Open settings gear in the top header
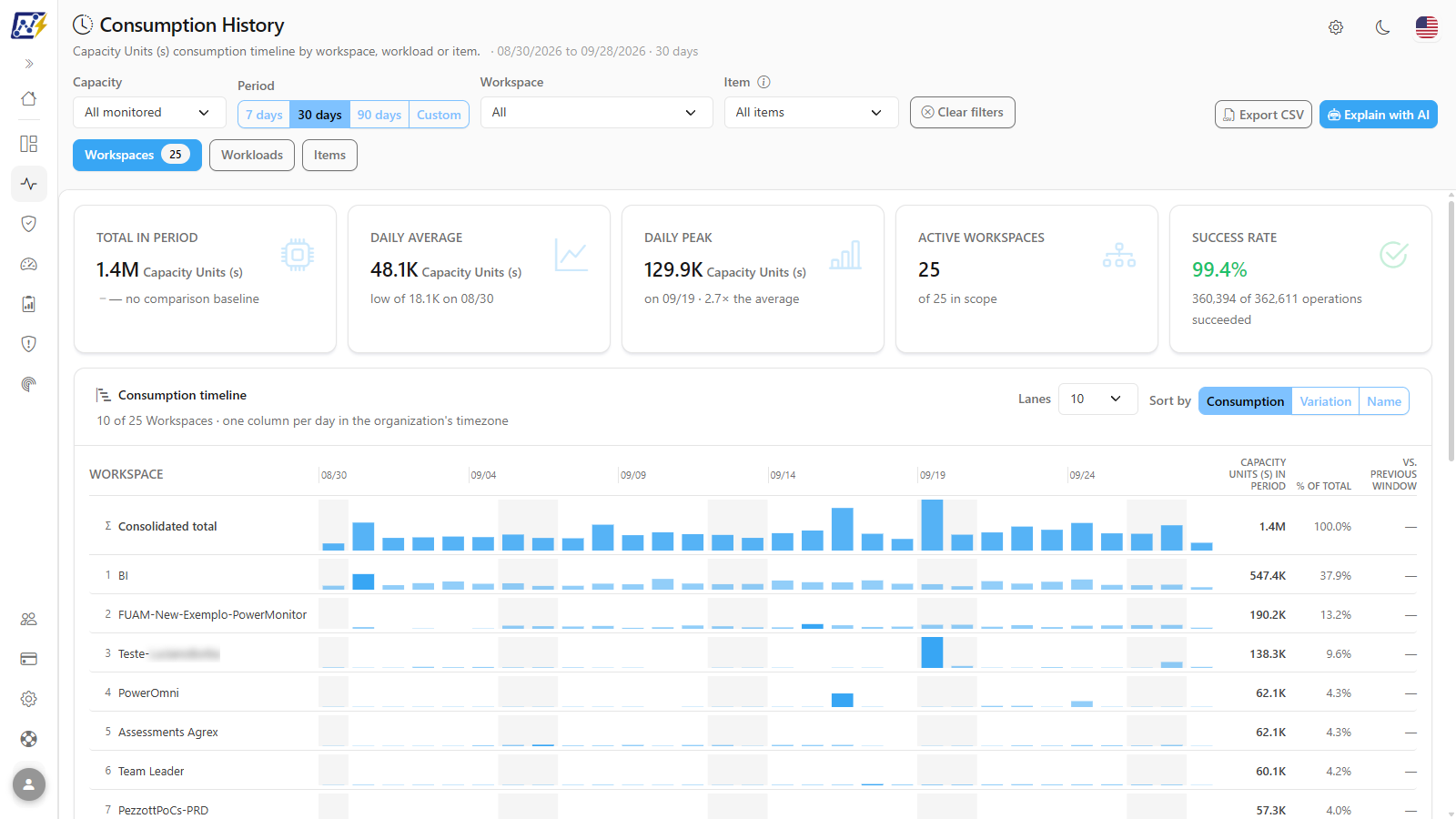The image size is (1456, 819). point(1336,27)
